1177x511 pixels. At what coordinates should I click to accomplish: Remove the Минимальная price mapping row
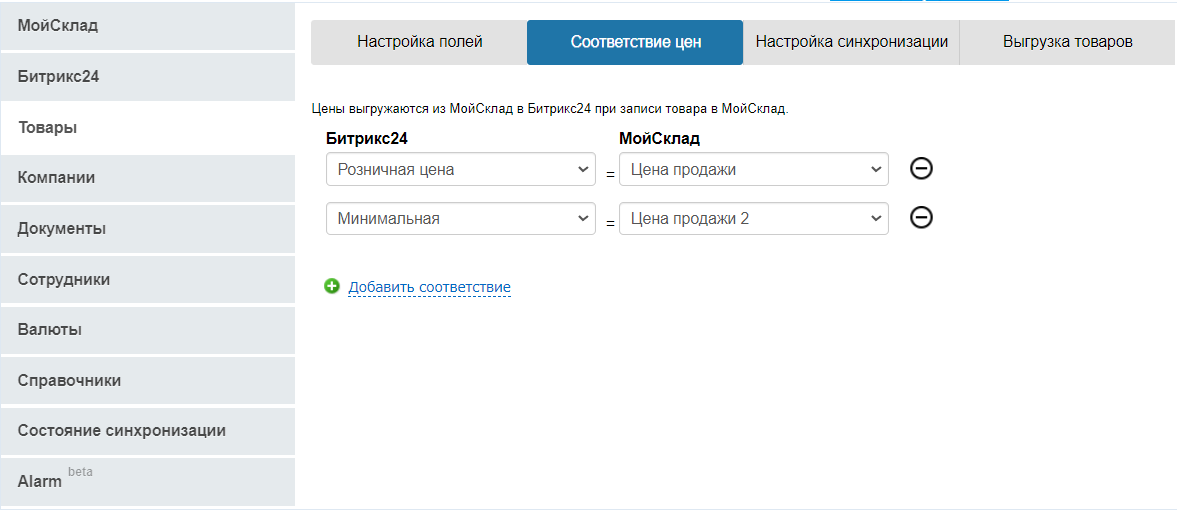[921, 218]
